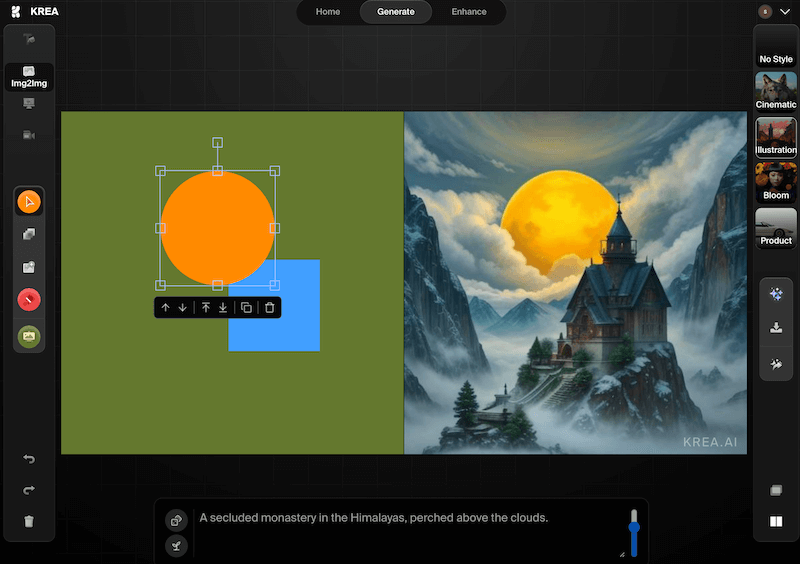
Task: Expand the account dropdown chevron
Action: (784, 12)
